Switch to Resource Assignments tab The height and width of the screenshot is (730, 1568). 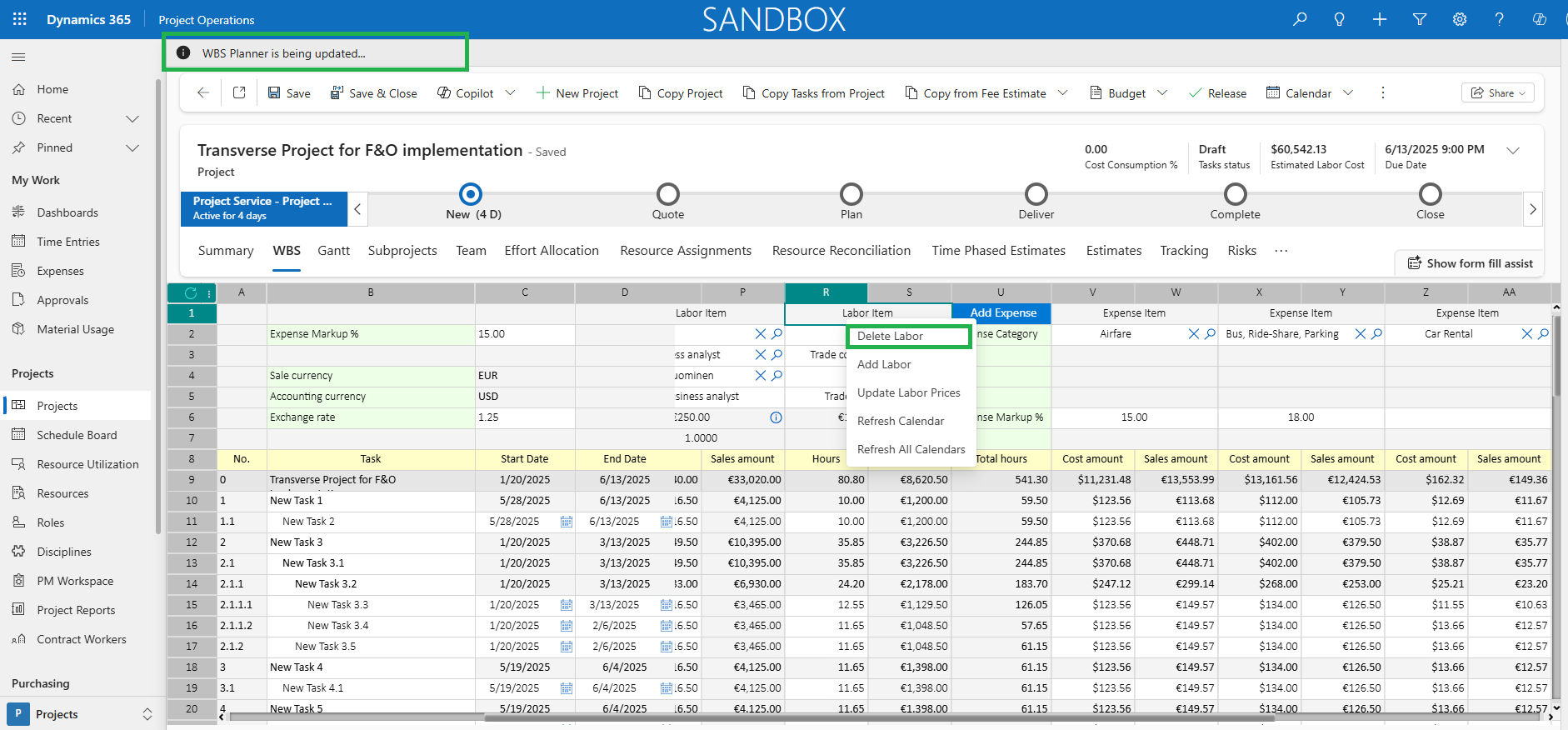tap(686, 250)
